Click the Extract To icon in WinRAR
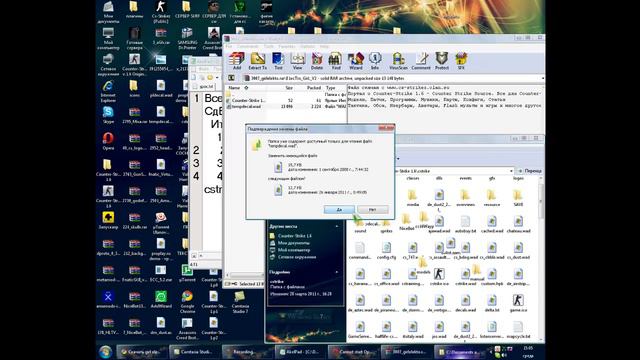This screenshot has height=360, width=640. coord(258,61)
